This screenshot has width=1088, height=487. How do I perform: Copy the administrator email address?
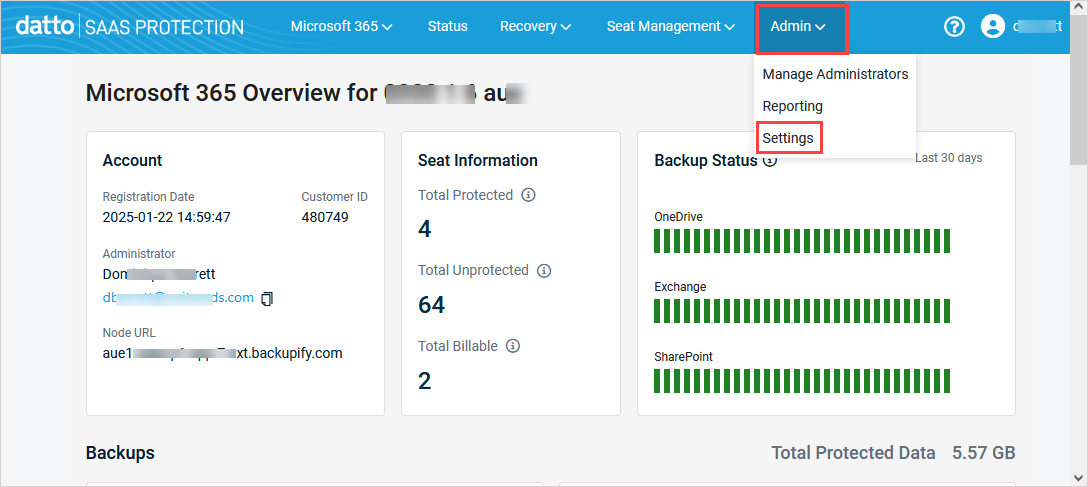[x=267, y=298]
